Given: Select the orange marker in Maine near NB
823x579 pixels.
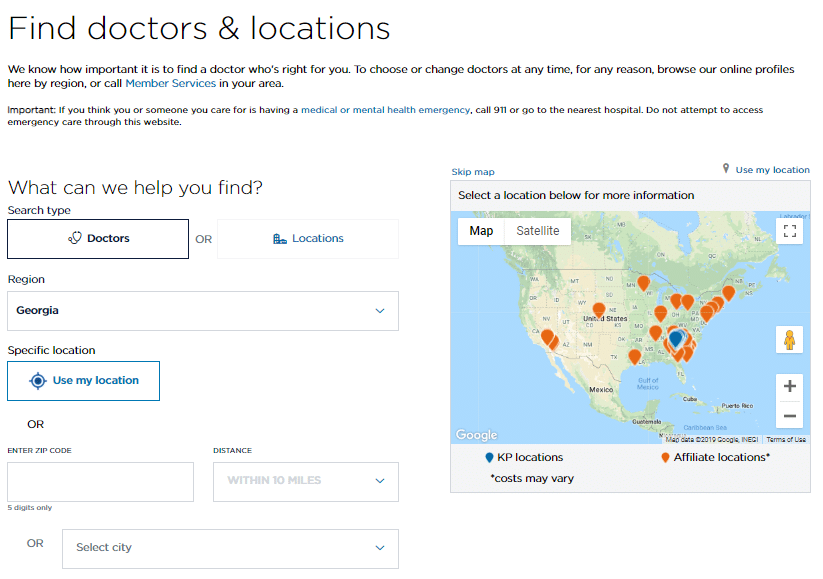Looking at the screenshot, I should pos(729,293).
